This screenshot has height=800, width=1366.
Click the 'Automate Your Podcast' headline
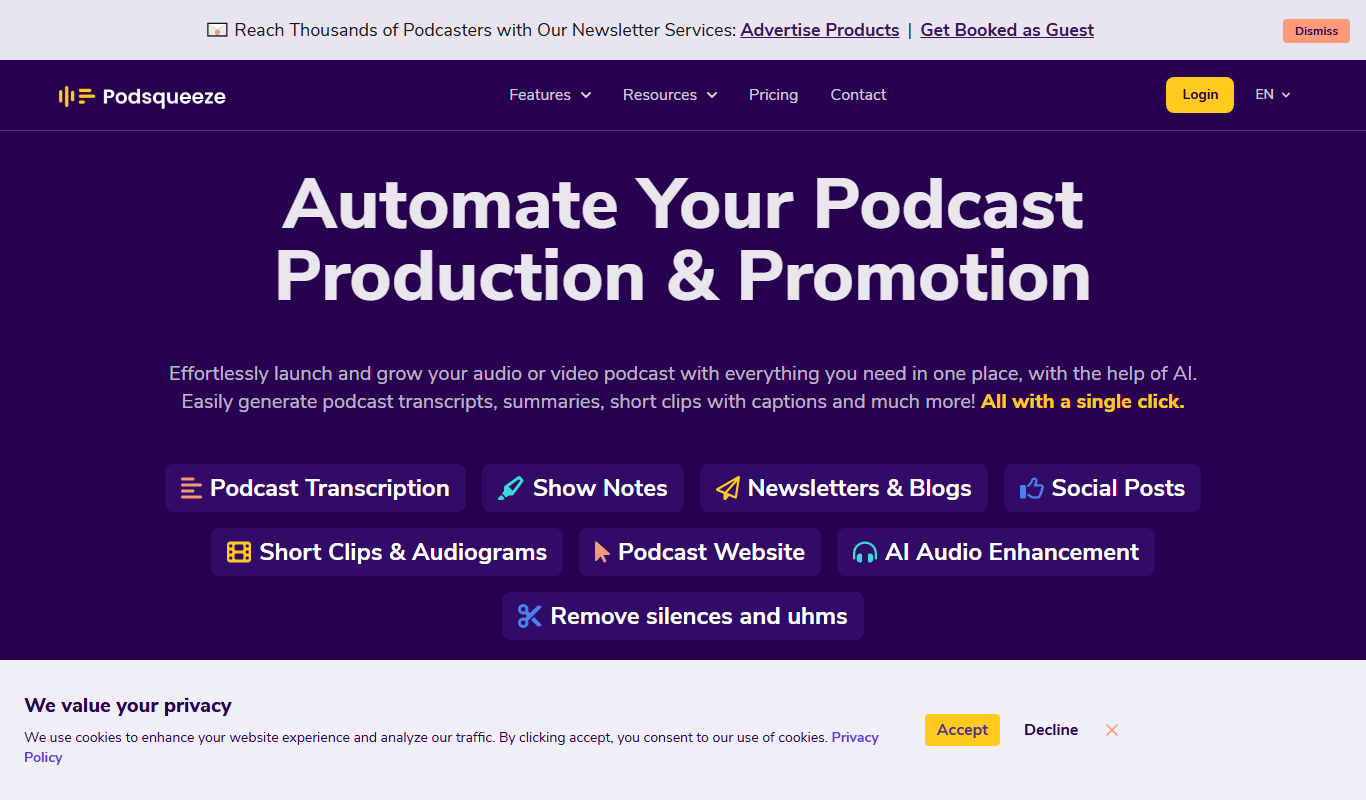(683, 204)
